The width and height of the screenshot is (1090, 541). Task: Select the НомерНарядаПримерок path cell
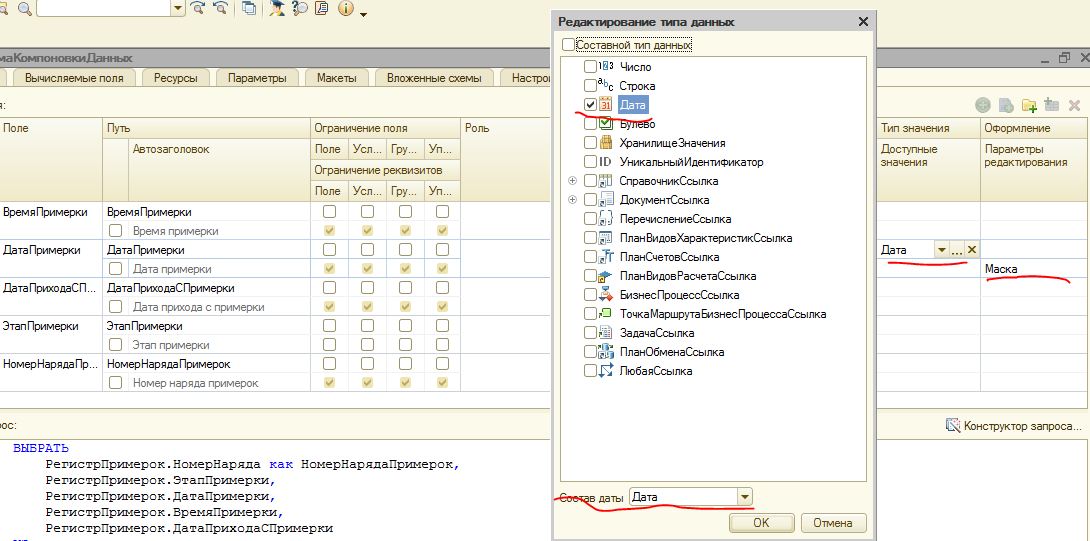tap(206, 364)
